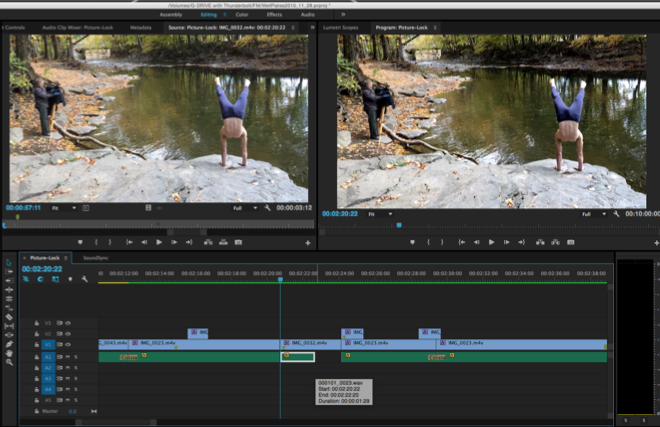Open timeline display settings wrench
Viewport: 660px width, 427px height.
(x=85, y=279)
